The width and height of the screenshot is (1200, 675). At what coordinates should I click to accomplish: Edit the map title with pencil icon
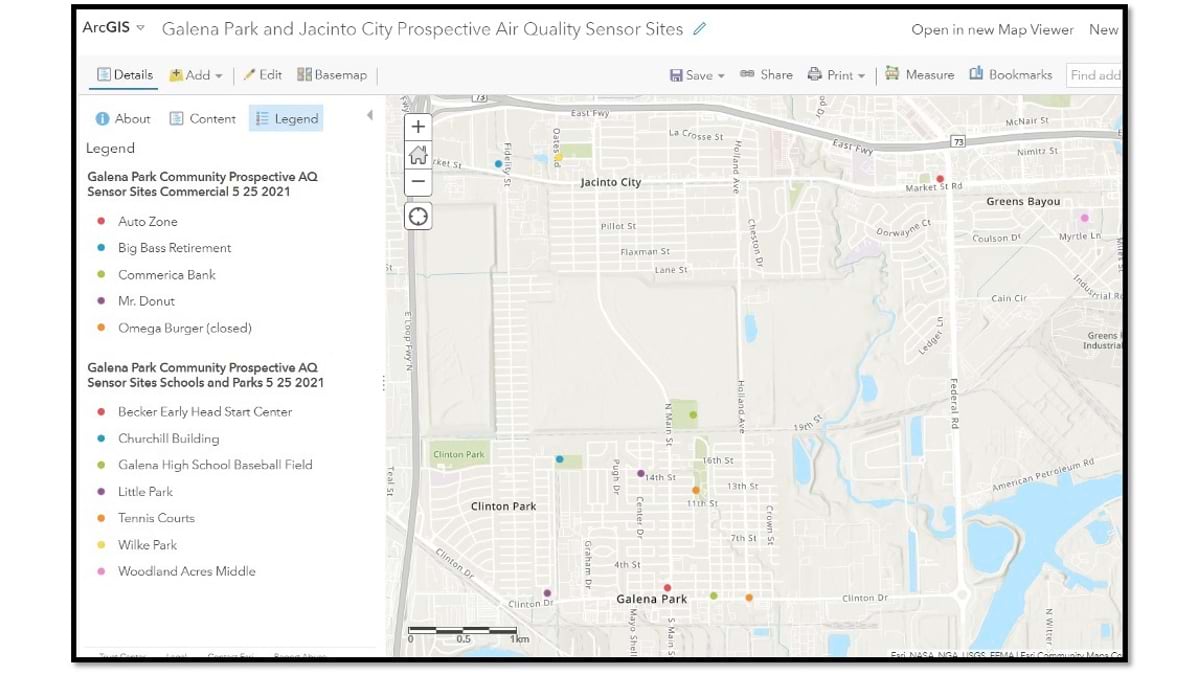(699, 29)
